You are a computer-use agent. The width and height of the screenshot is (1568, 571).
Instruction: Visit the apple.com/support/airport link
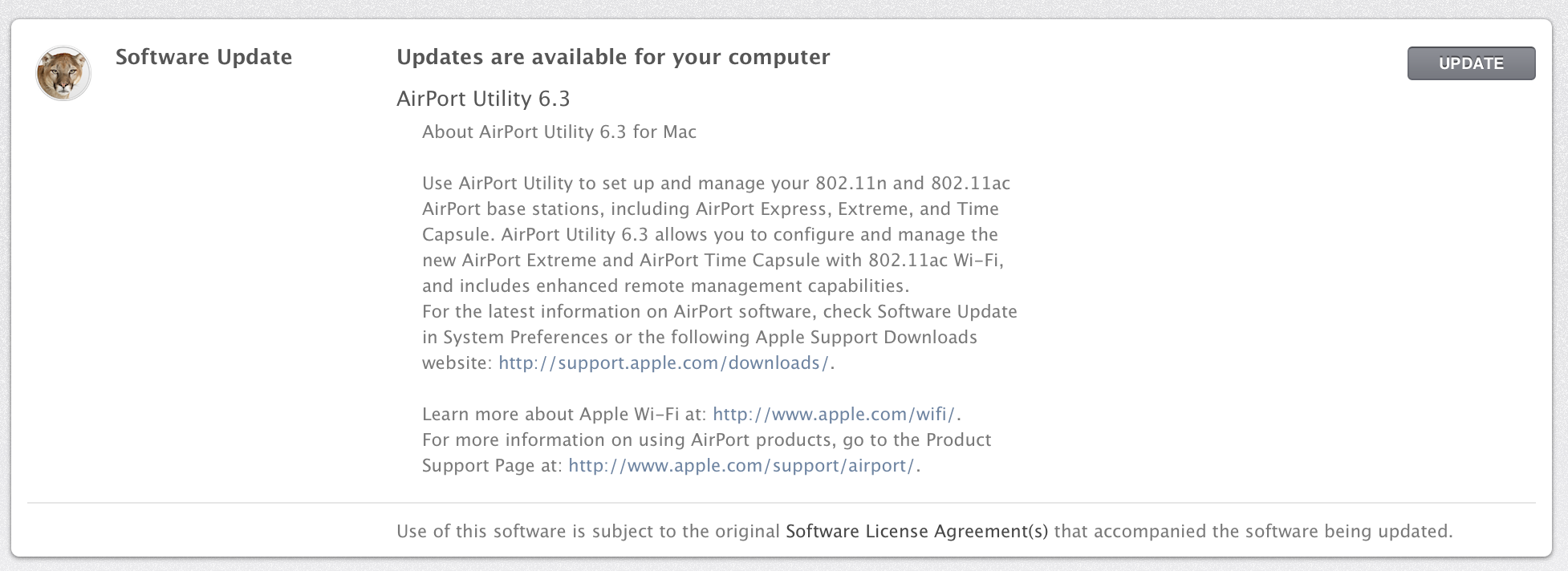click(741, 466)
